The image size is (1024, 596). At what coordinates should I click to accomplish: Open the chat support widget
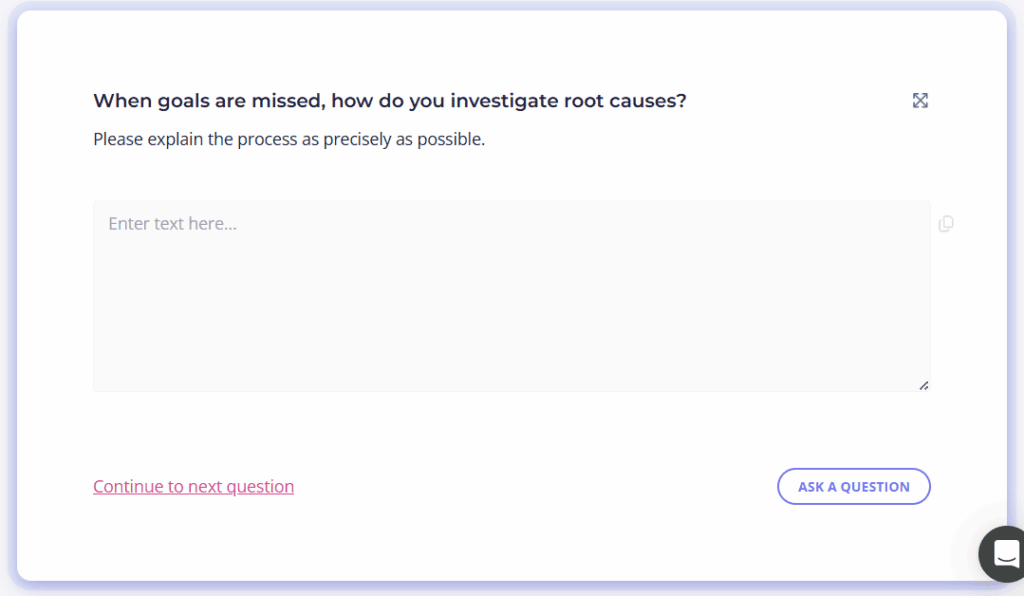1005,552
